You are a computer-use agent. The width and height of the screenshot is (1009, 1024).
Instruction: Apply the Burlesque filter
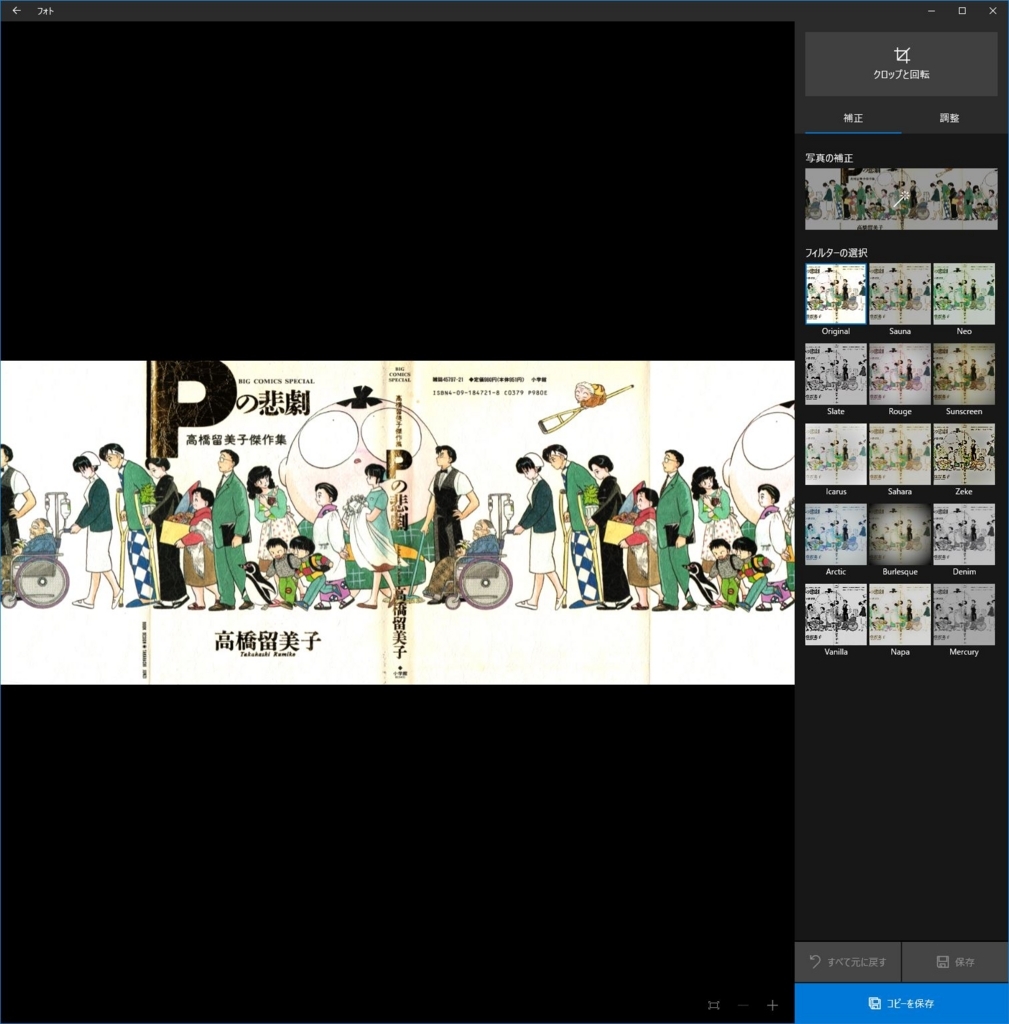(x=900, y=534)
